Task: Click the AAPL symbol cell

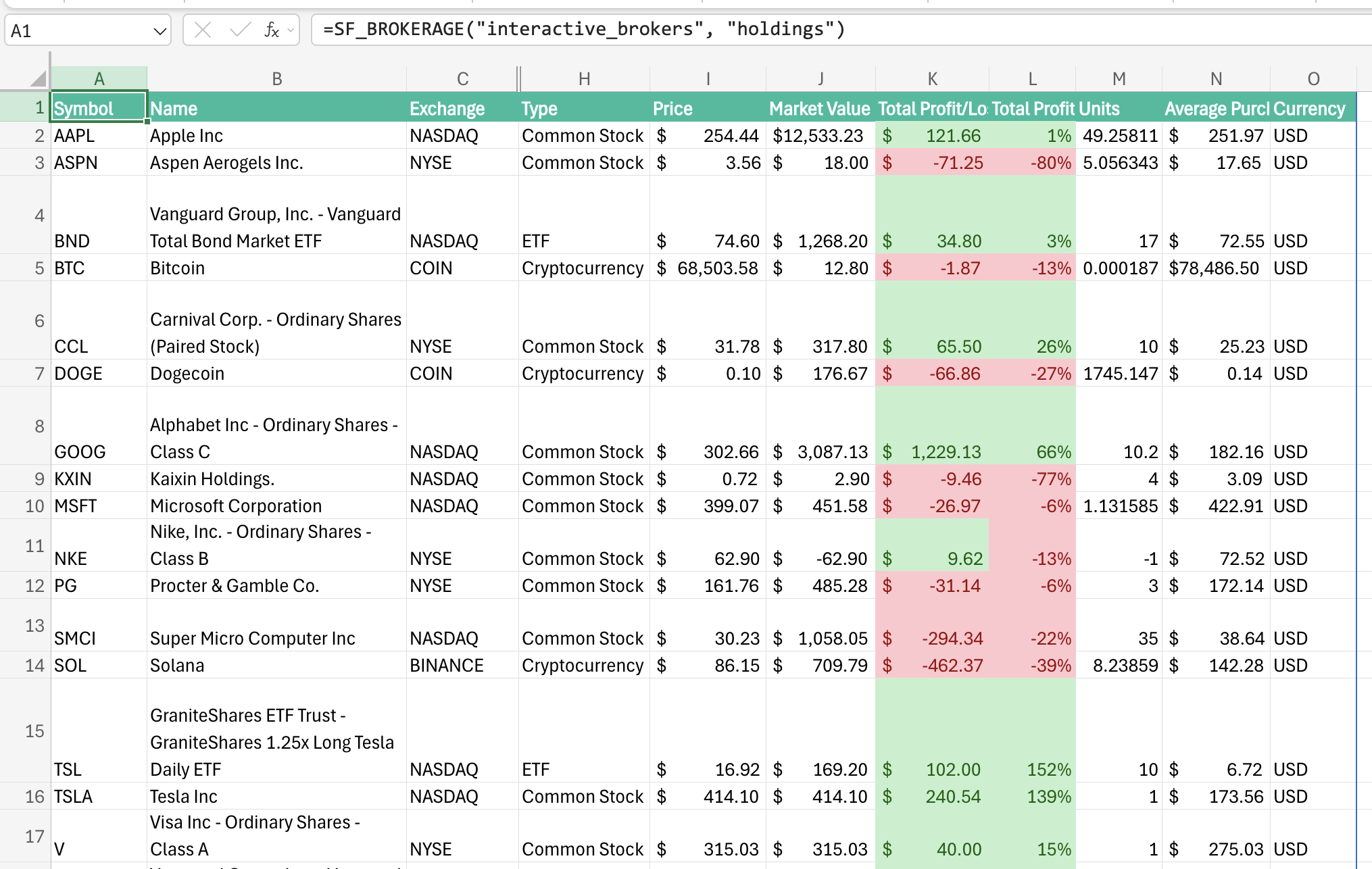Action: point(99,136)
